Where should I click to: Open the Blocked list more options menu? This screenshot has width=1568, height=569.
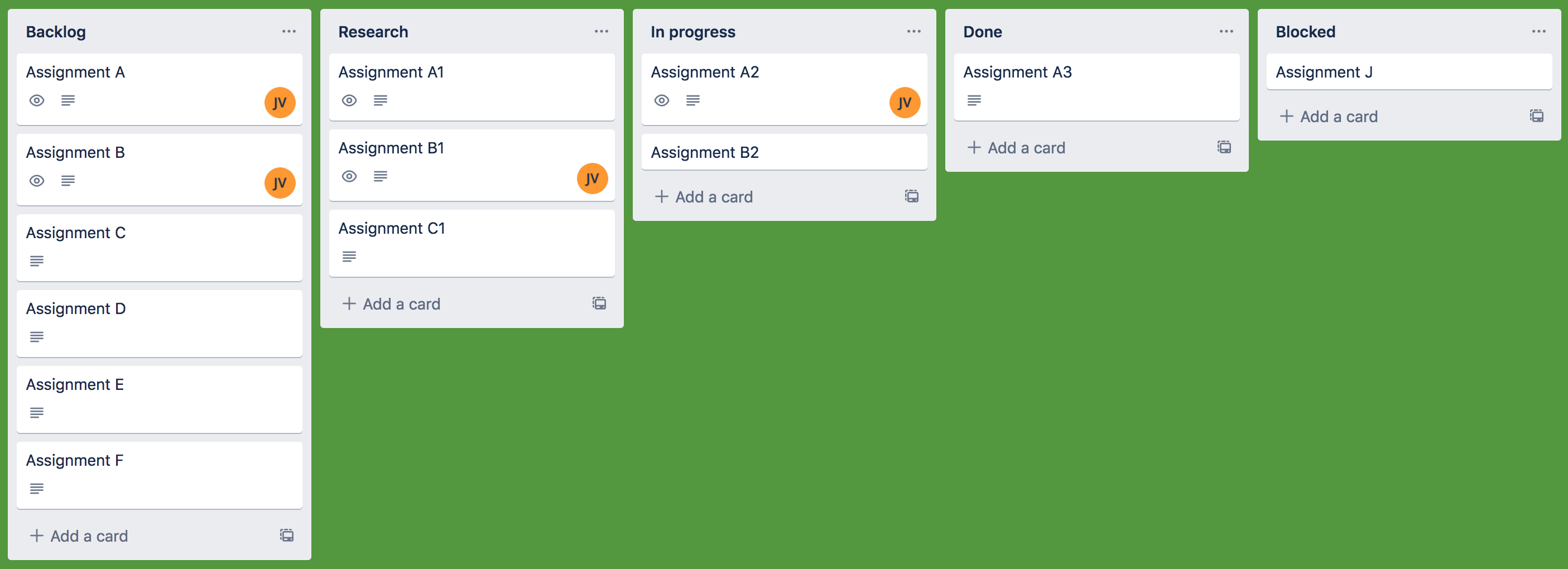coord(1538,31)
